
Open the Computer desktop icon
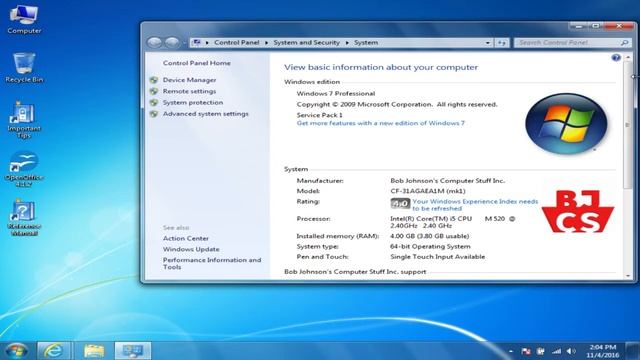tap(24, 20)
